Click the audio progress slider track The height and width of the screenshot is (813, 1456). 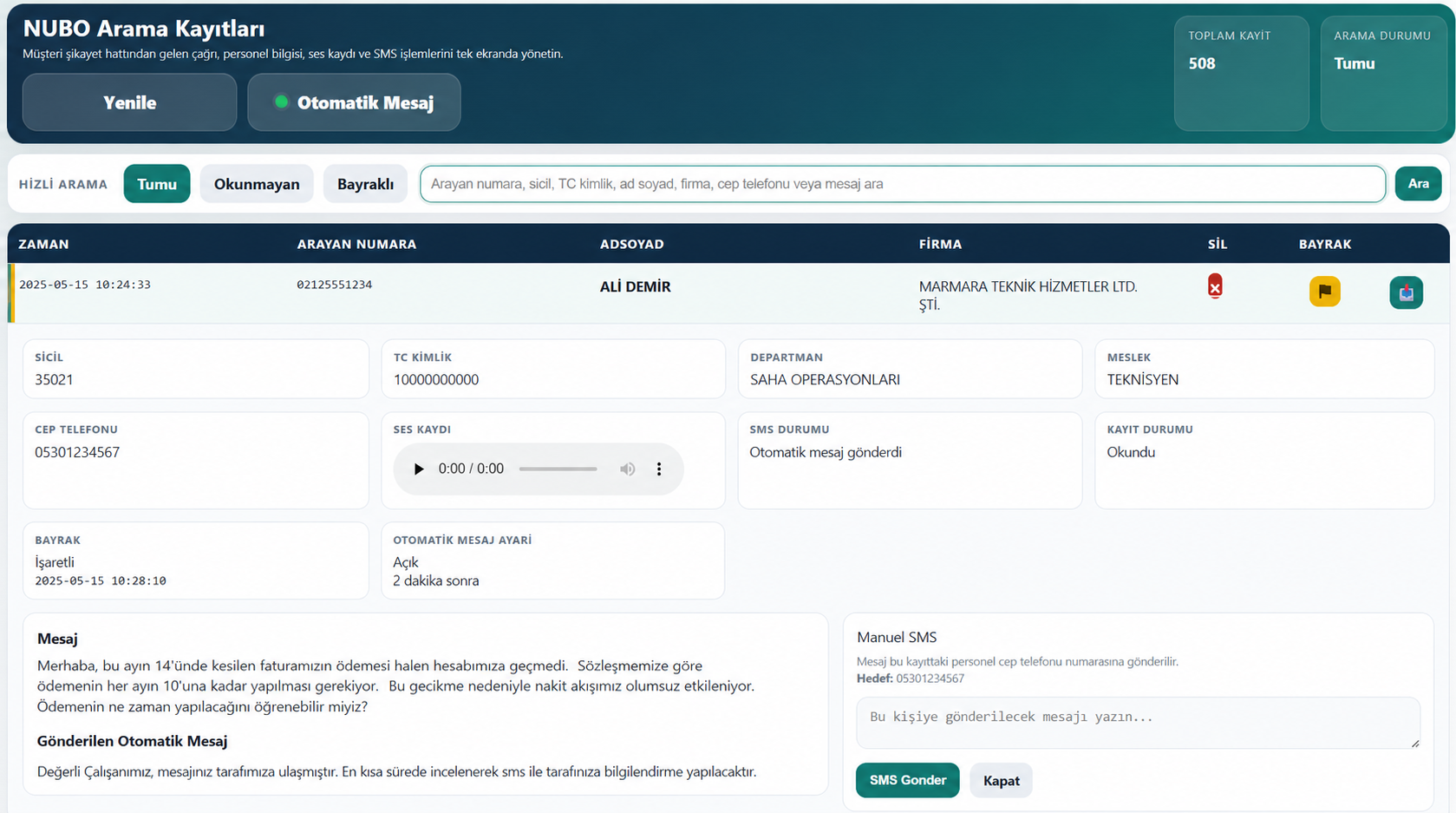(x=558, y=469)
